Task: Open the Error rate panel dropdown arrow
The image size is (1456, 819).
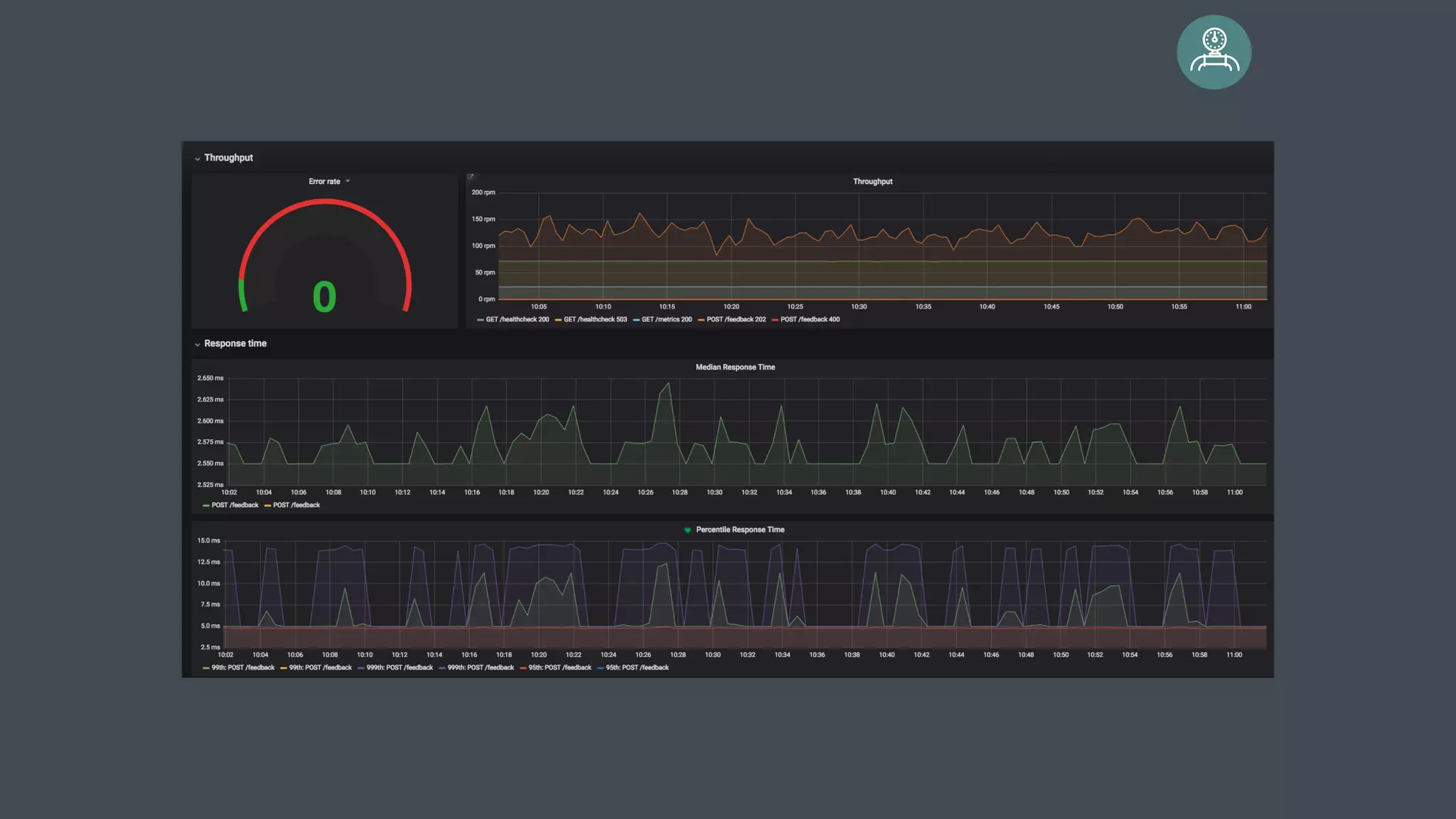Action: 348,181
